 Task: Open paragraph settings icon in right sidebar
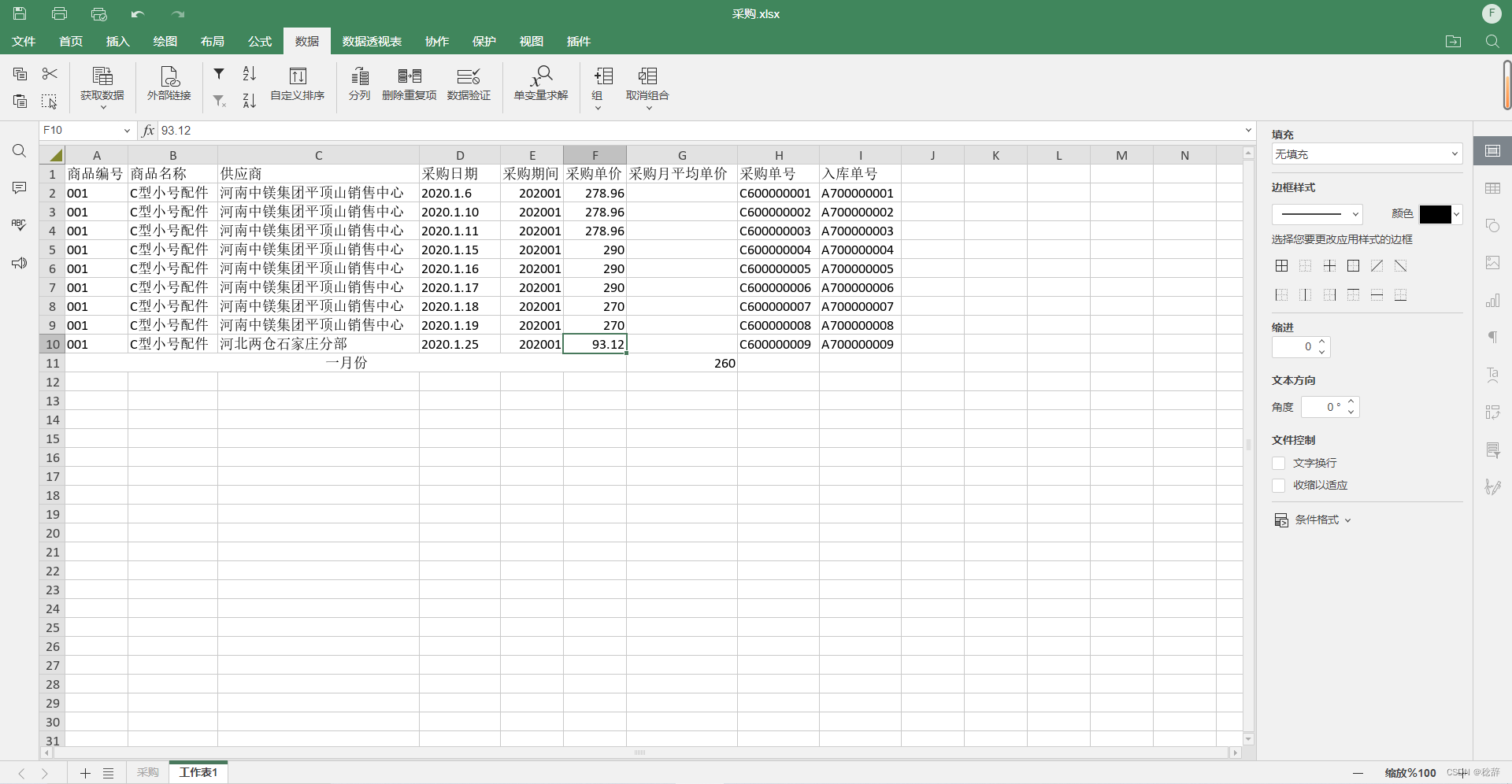1492,338
